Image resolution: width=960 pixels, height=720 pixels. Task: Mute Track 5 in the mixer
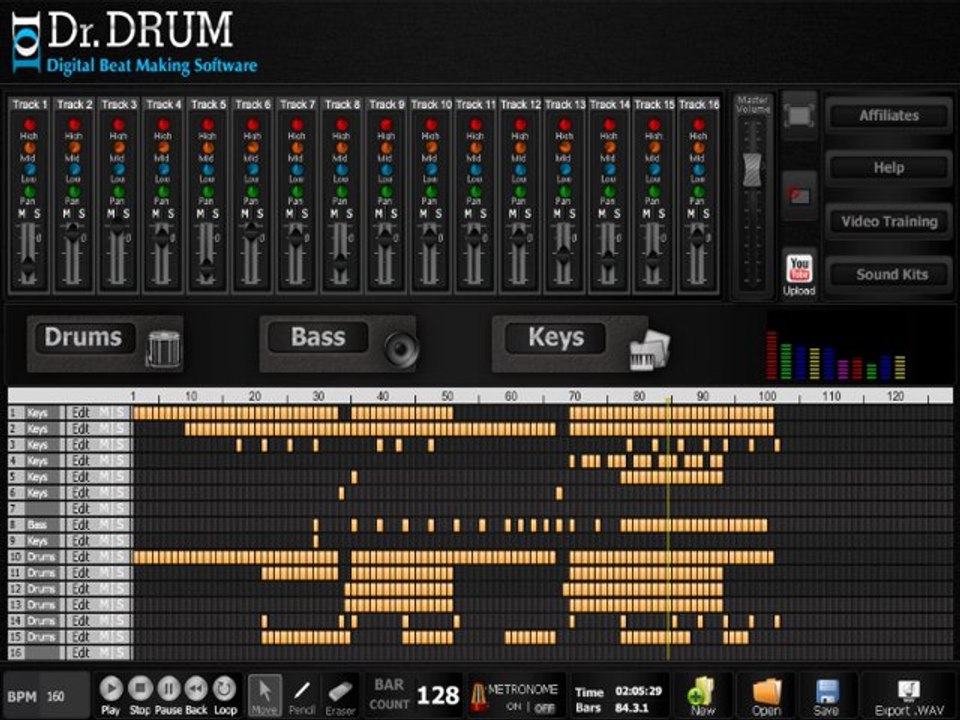click(201, 214)
